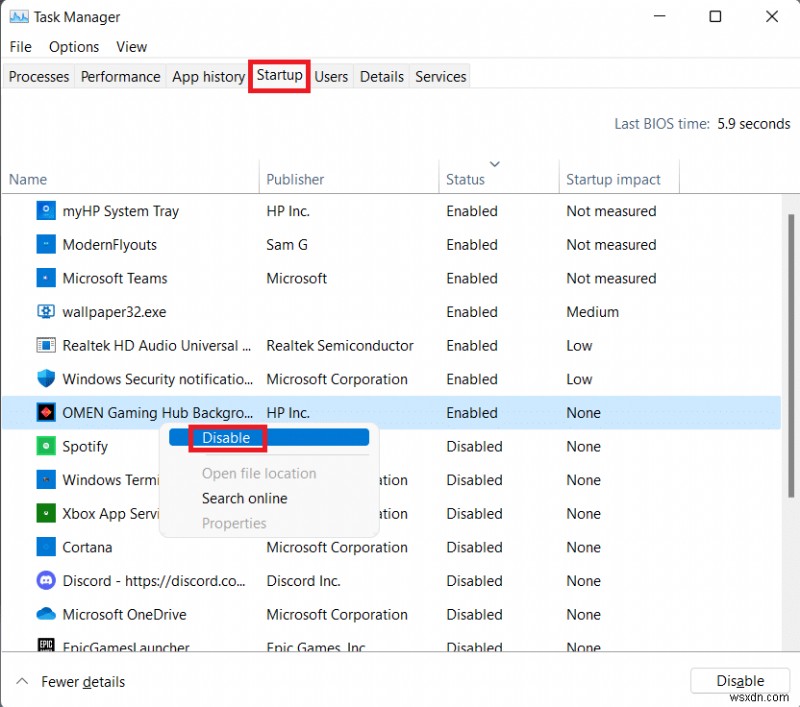Click the Microsoft Teams icon in the list
The image size is (800, 707).
click(x=44, y=278)
